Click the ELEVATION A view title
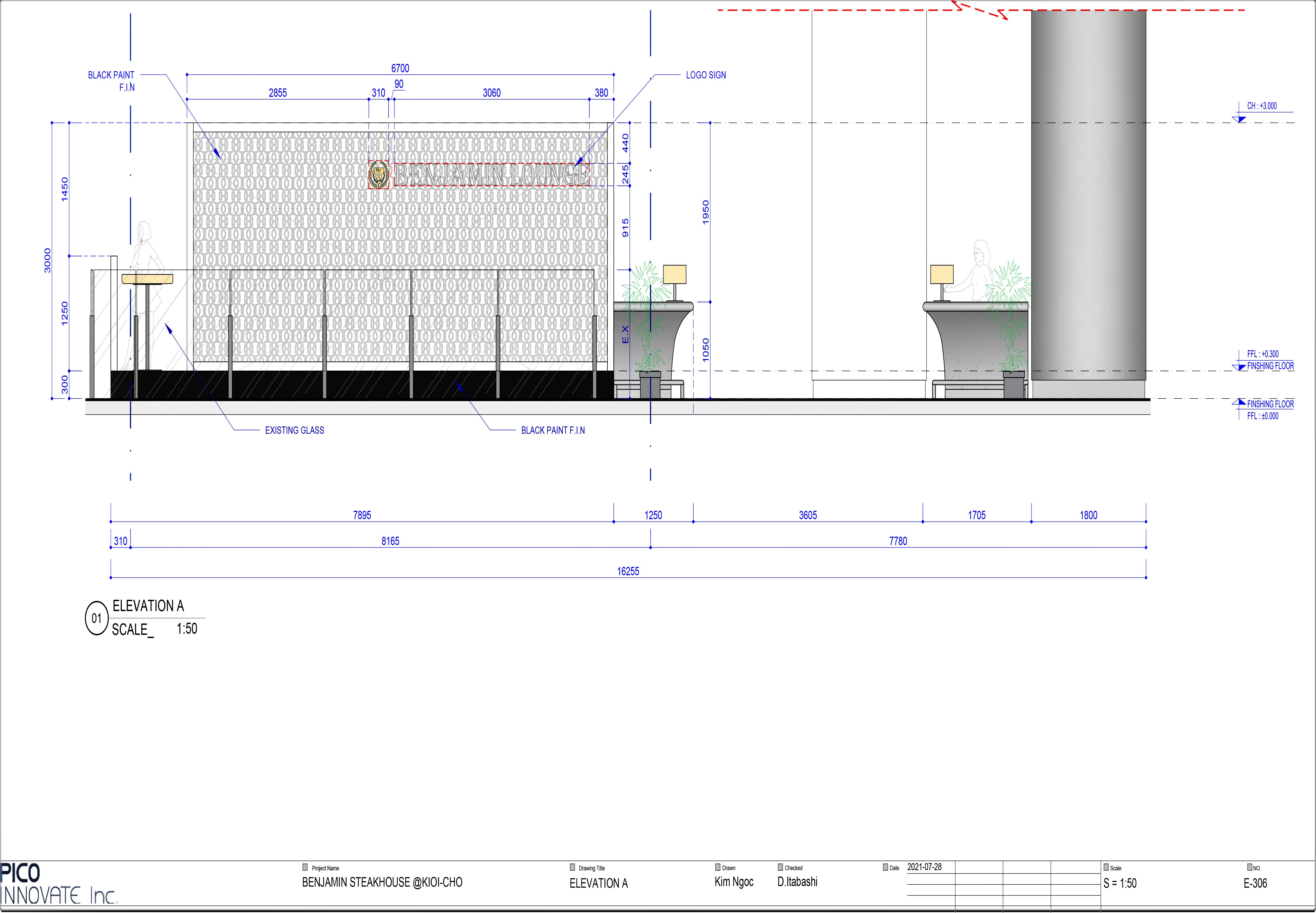 148,606
